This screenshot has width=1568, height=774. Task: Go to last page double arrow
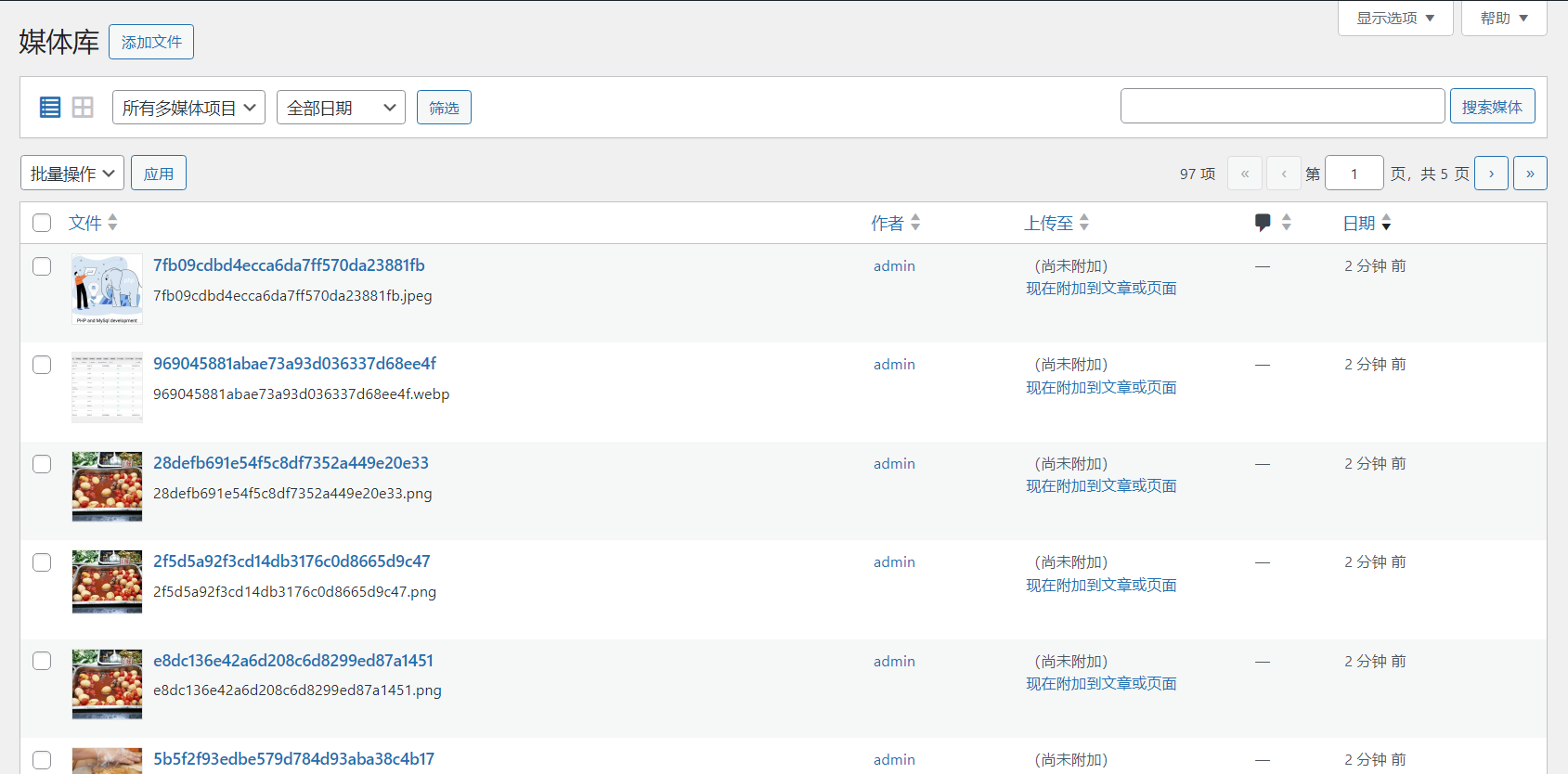(1530, 174)
